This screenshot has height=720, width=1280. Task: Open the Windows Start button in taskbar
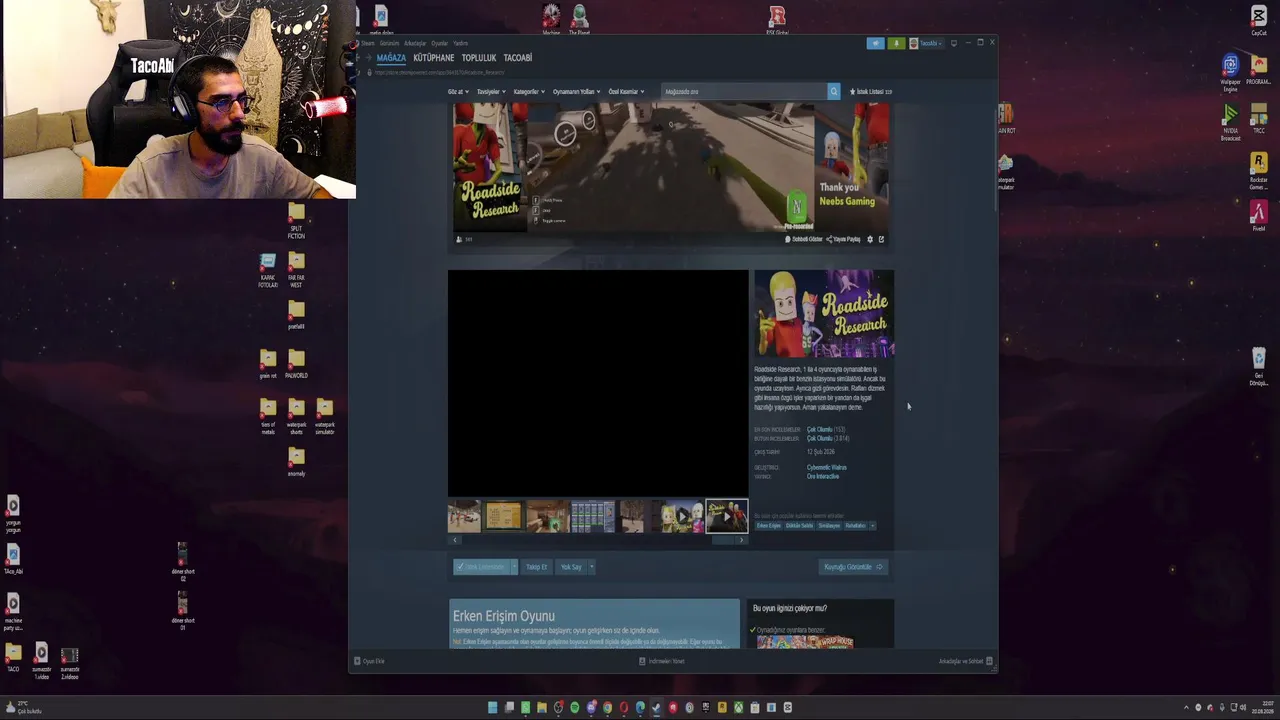492,708
